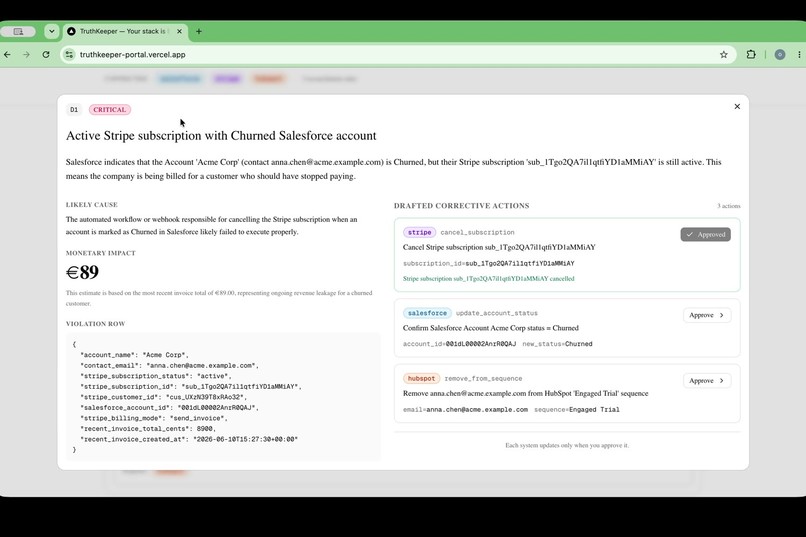
Task: Click the "salesforce_account_id" row in JSON
Action: (x=170, y=408)
